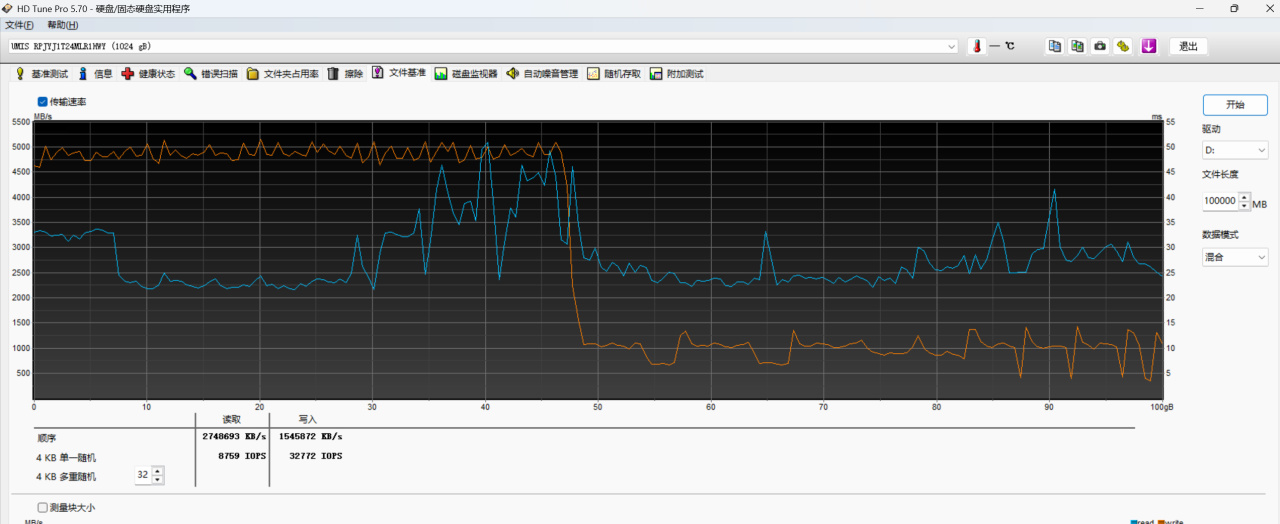Switch to the 自动噪音管理 tab
This screenshot has width=1280, height=524.
point(542,74)
